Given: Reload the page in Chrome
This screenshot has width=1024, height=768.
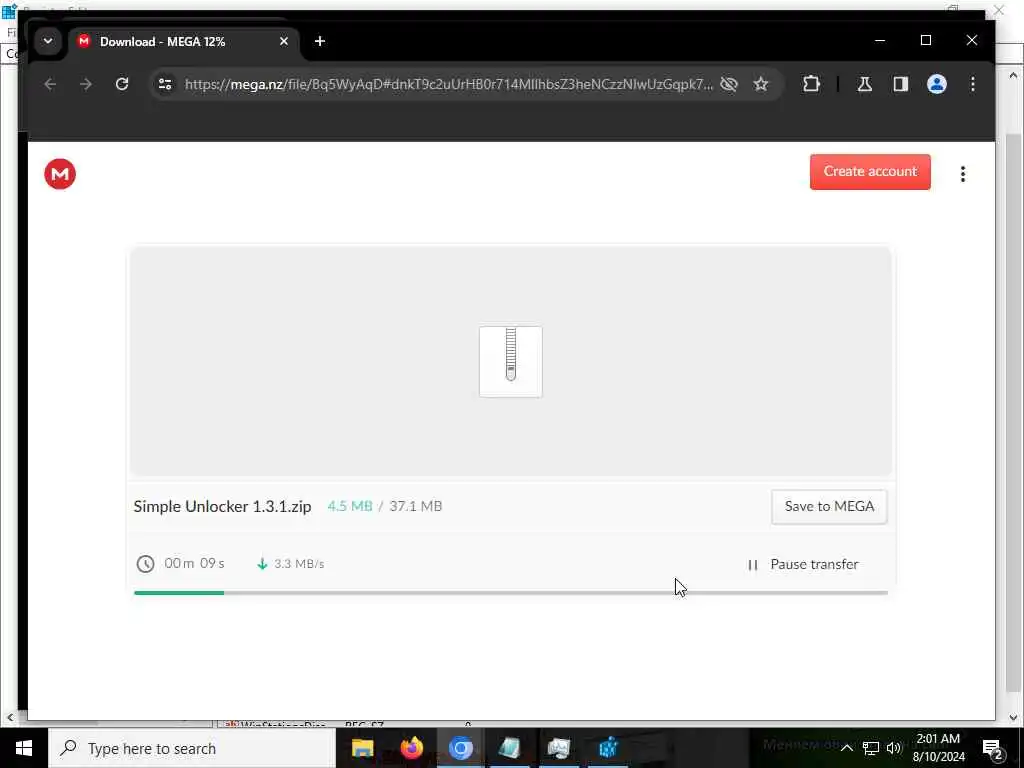Looking at the screenshot, I should (x=122, y=84).
